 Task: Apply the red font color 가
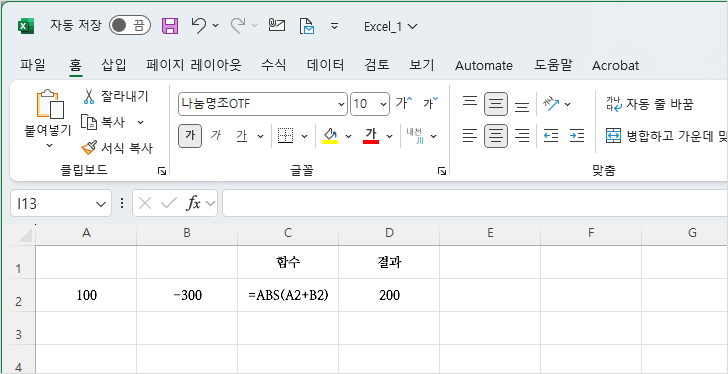coord(370,136)
